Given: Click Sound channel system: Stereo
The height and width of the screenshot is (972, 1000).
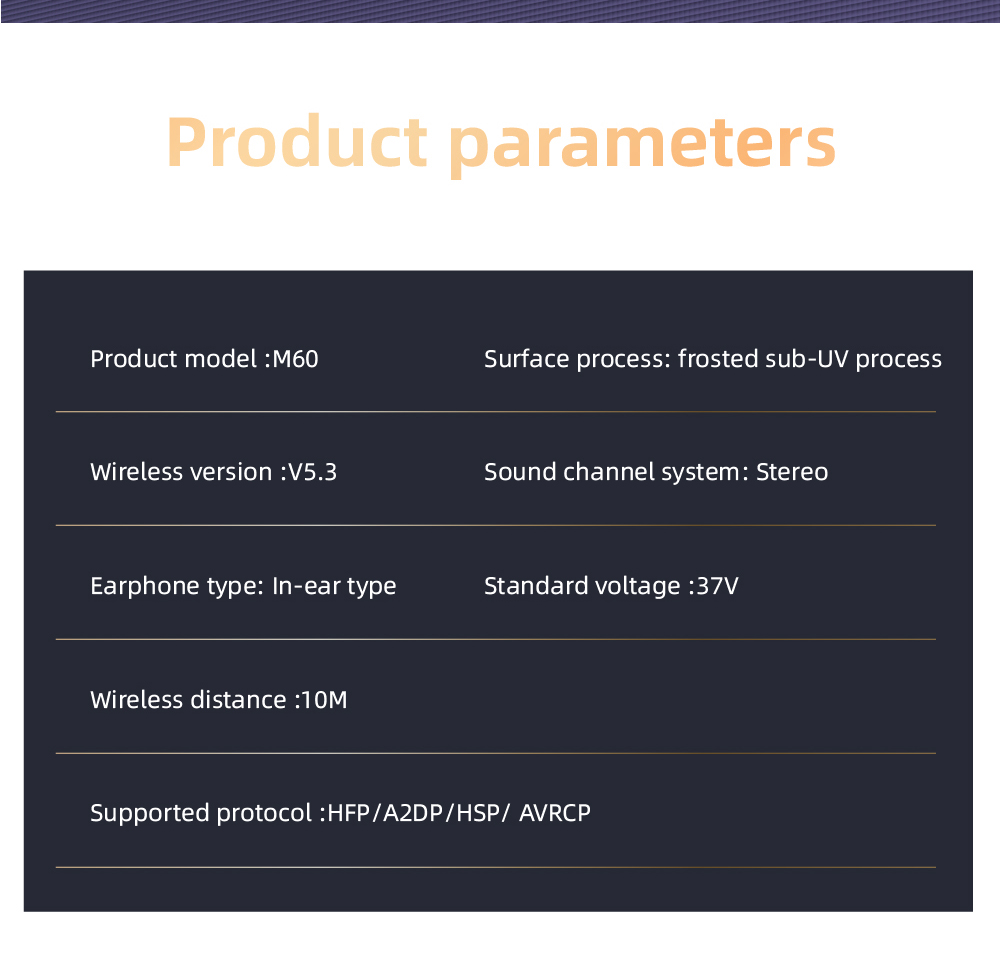Looking at the screenshot, I should 656,473.
